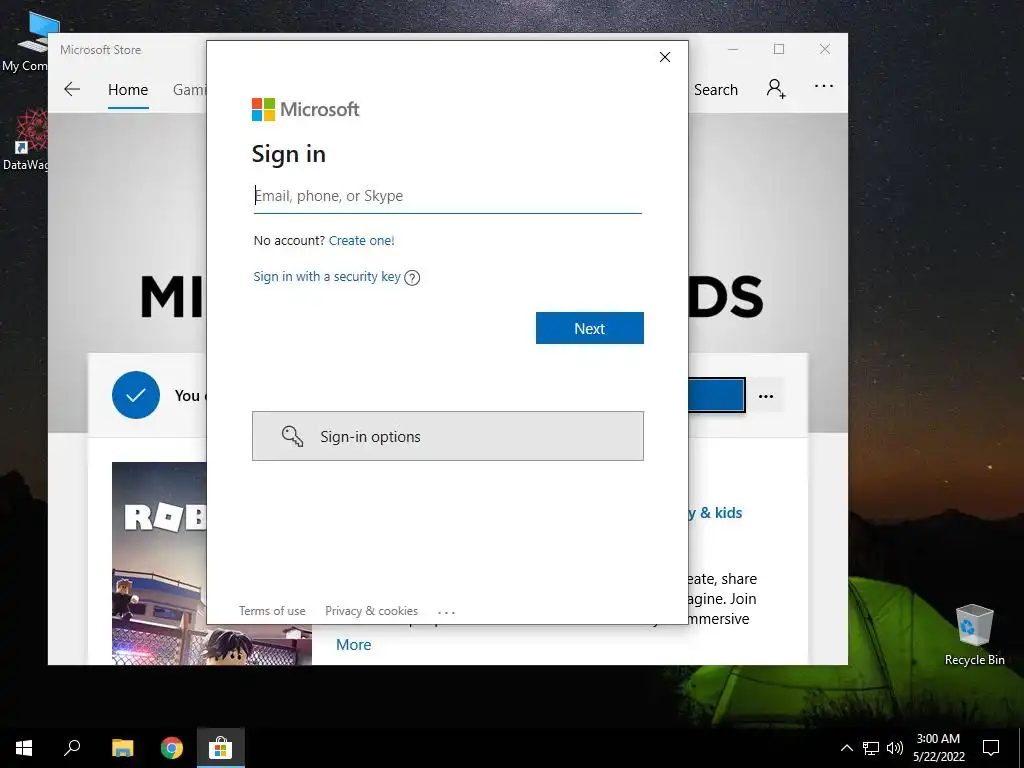The height and width of the screenshot is (768, 1024).
Task: Click the Next button
Action: click(x=590, y=328)
